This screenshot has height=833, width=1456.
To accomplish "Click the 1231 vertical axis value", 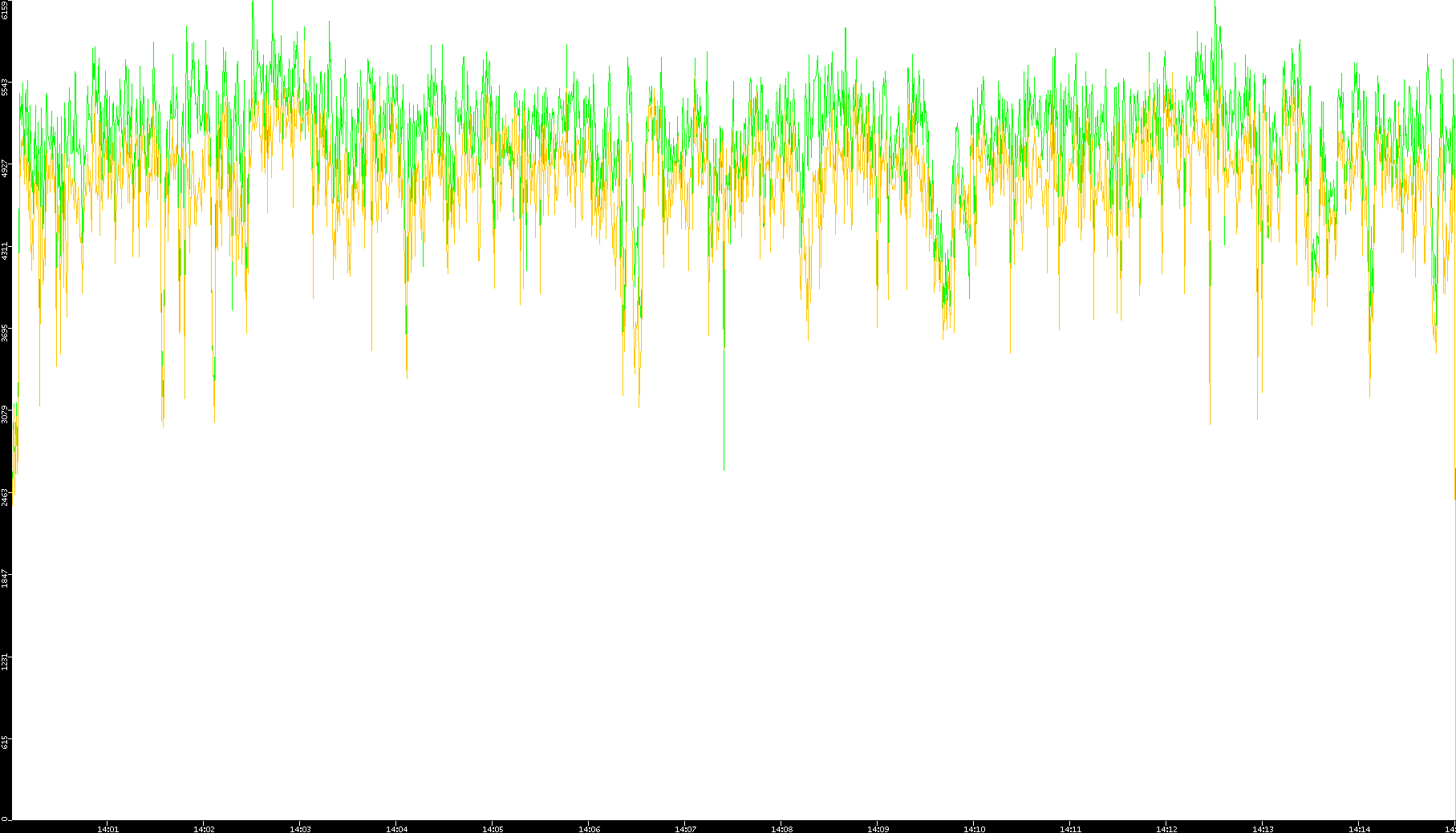I will (x=5, y=661).
